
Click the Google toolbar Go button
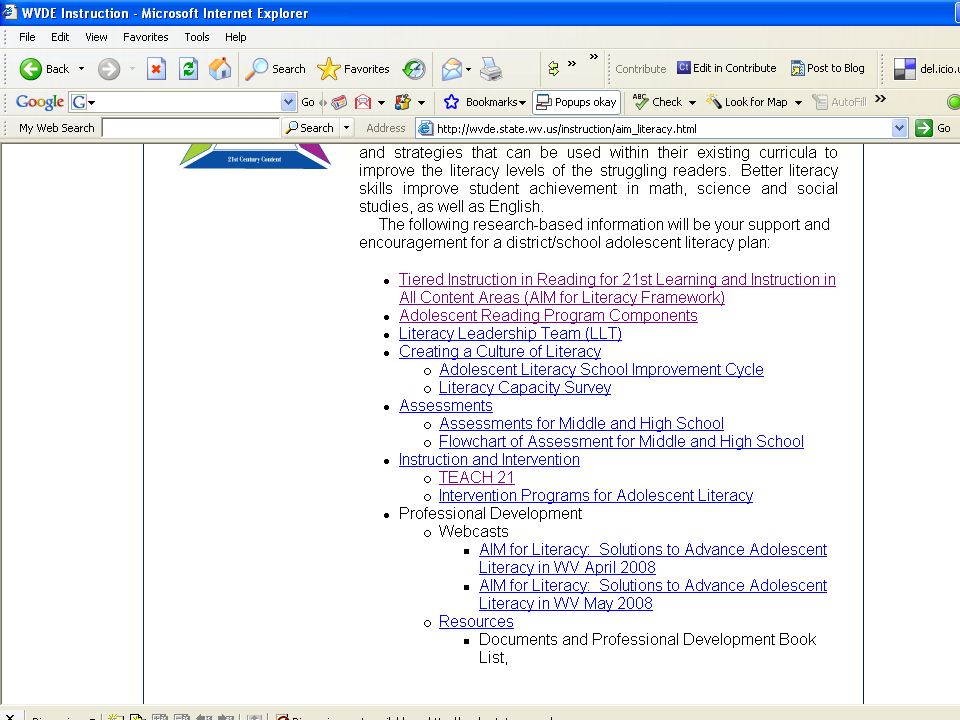click(307, 102)
